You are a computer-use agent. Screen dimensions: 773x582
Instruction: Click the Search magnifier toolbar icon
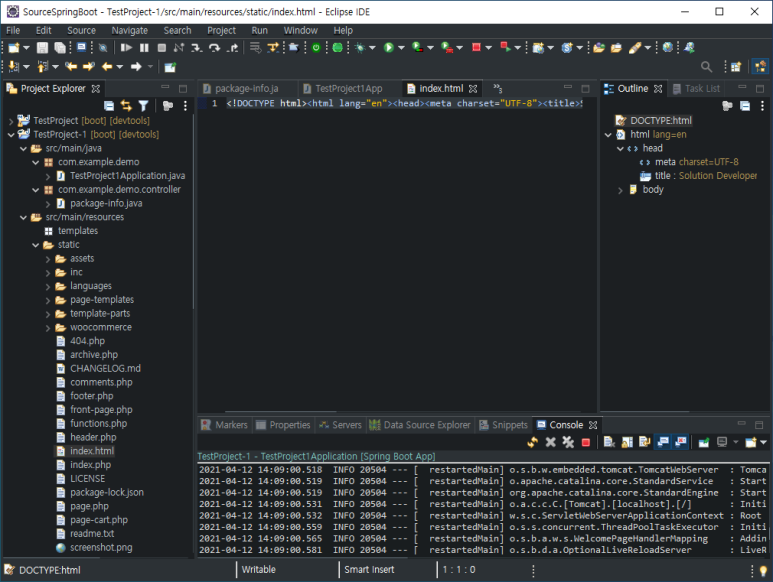pos(706,67)
